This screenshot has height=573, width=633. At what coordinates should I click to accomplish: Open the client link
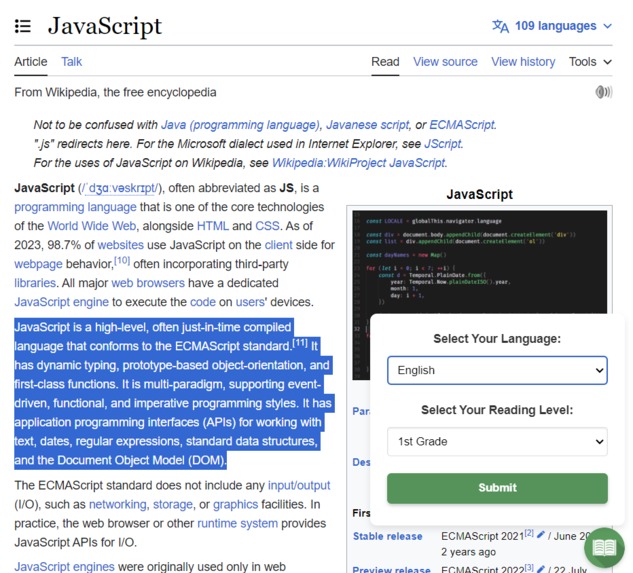pyautogui.click(x=279, y=245)
